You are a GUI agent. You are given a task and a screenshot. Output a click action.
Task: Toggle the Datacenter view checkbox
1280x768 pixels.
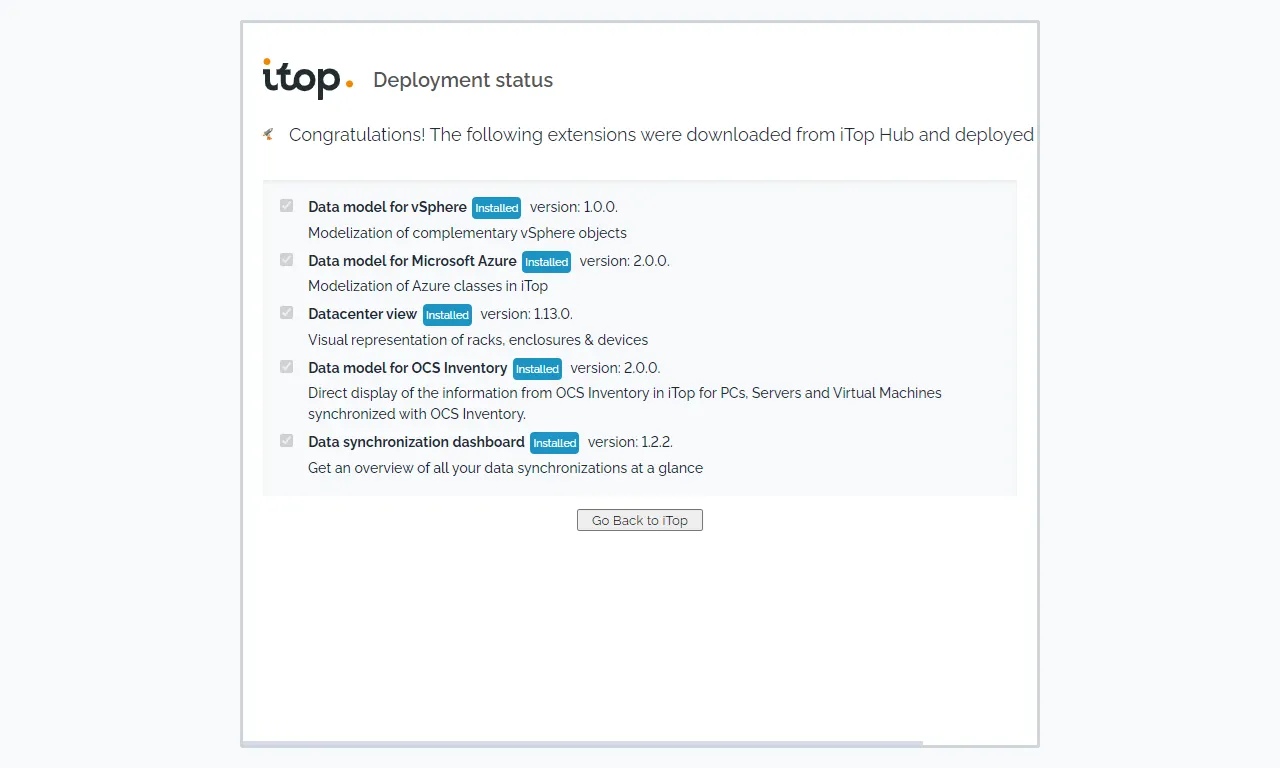coord(287,313)
